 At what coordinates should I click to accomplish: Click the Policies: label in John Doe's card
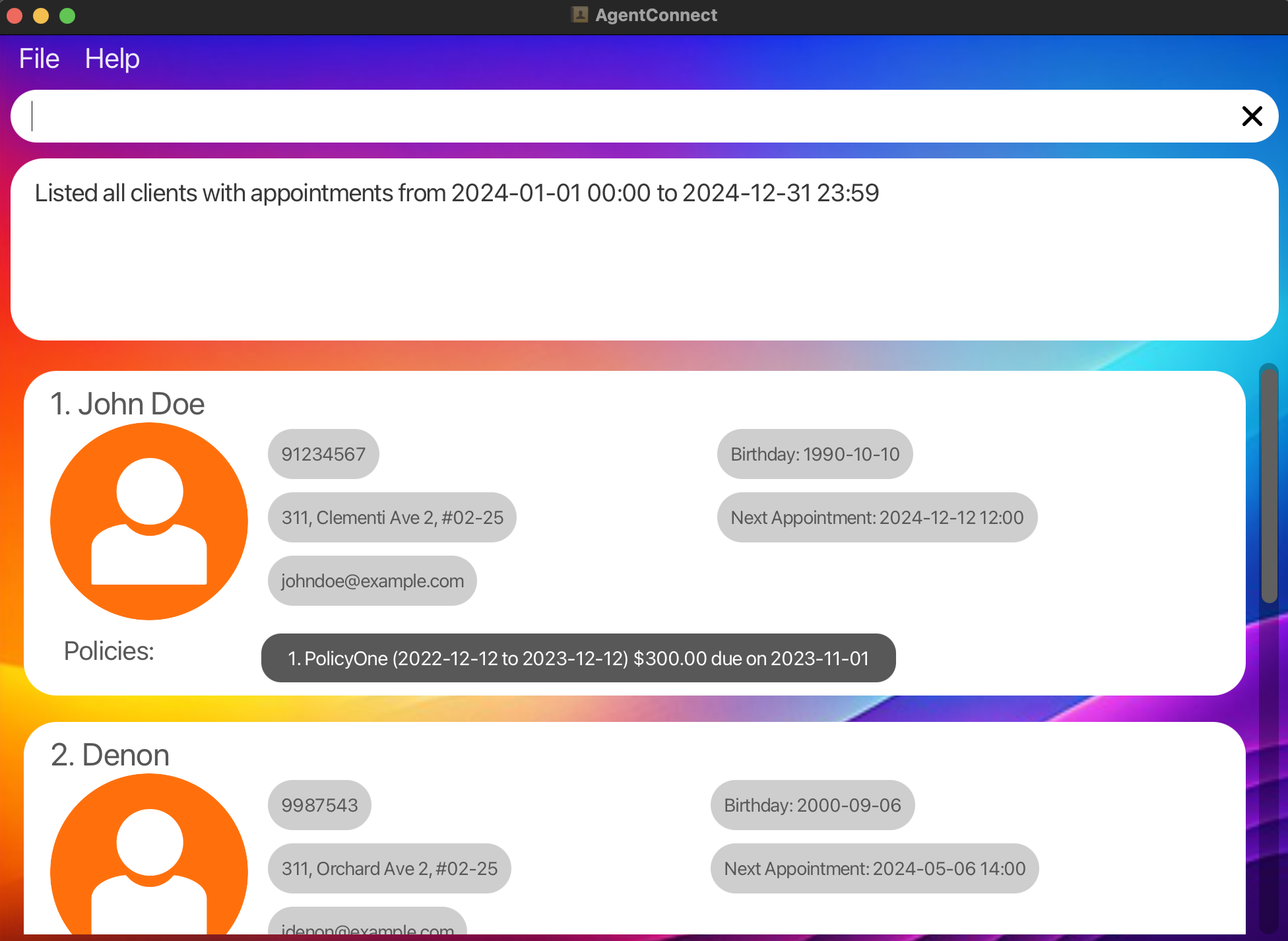tap(109, 651)
